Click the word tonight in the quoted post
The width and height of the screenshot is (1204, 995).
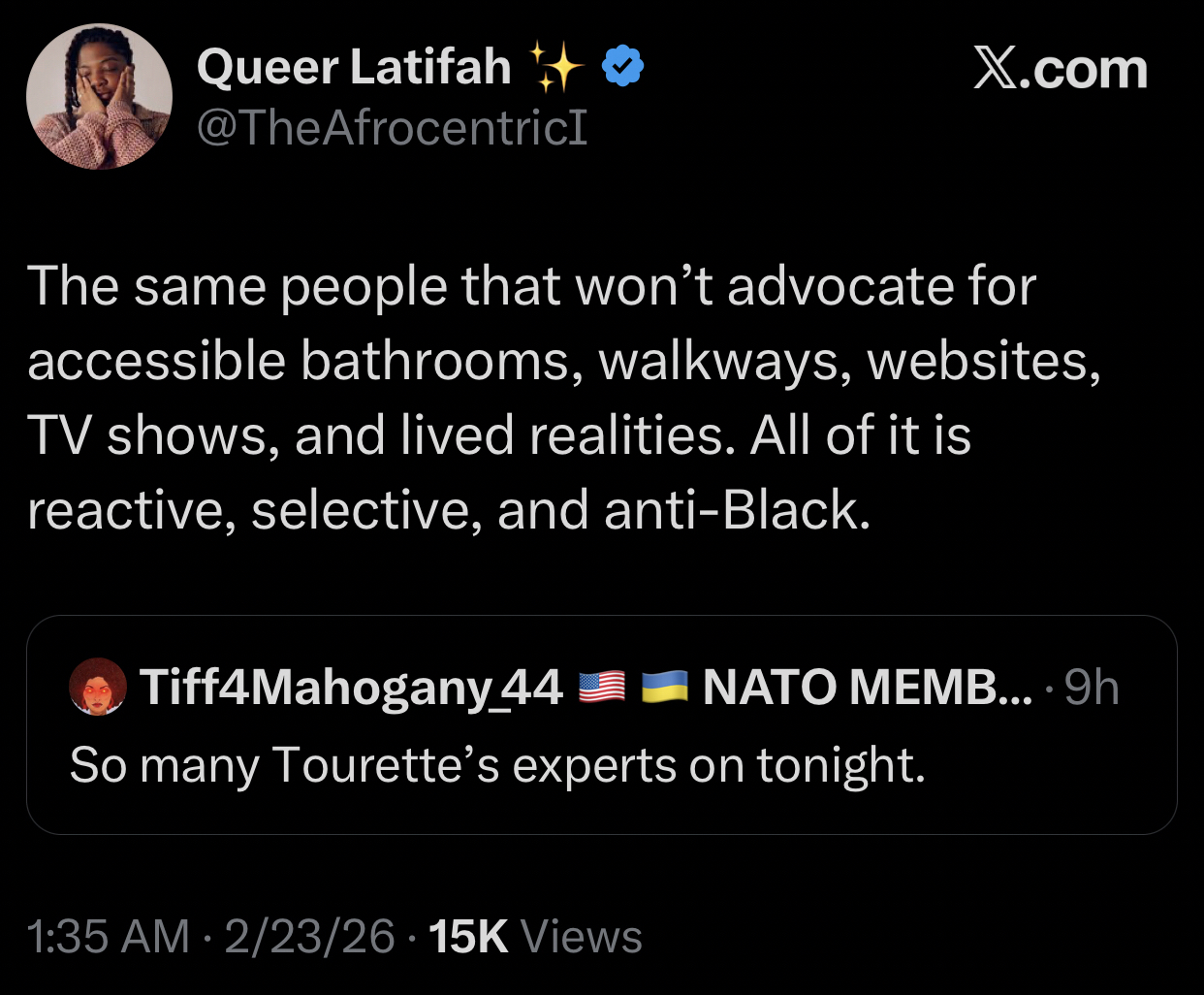click(x=840, y=764)
